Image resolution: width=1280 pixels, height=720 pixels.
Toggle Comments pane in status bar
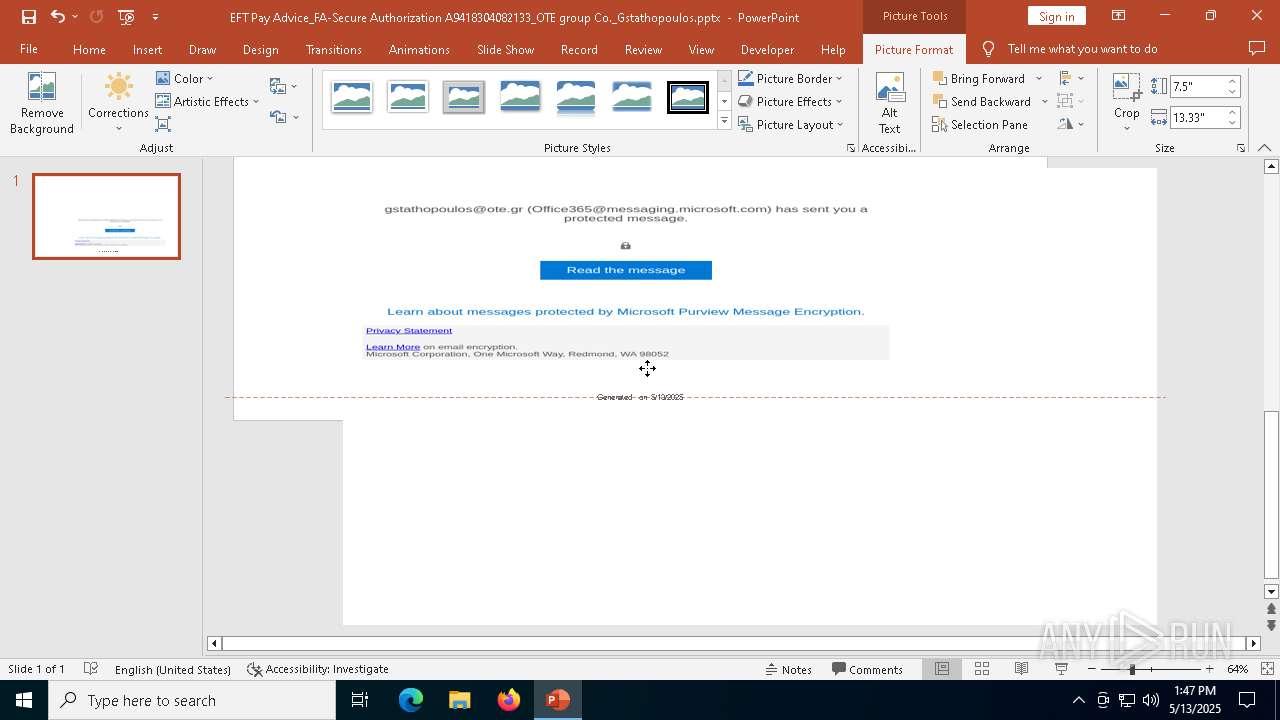pos(867,669)
